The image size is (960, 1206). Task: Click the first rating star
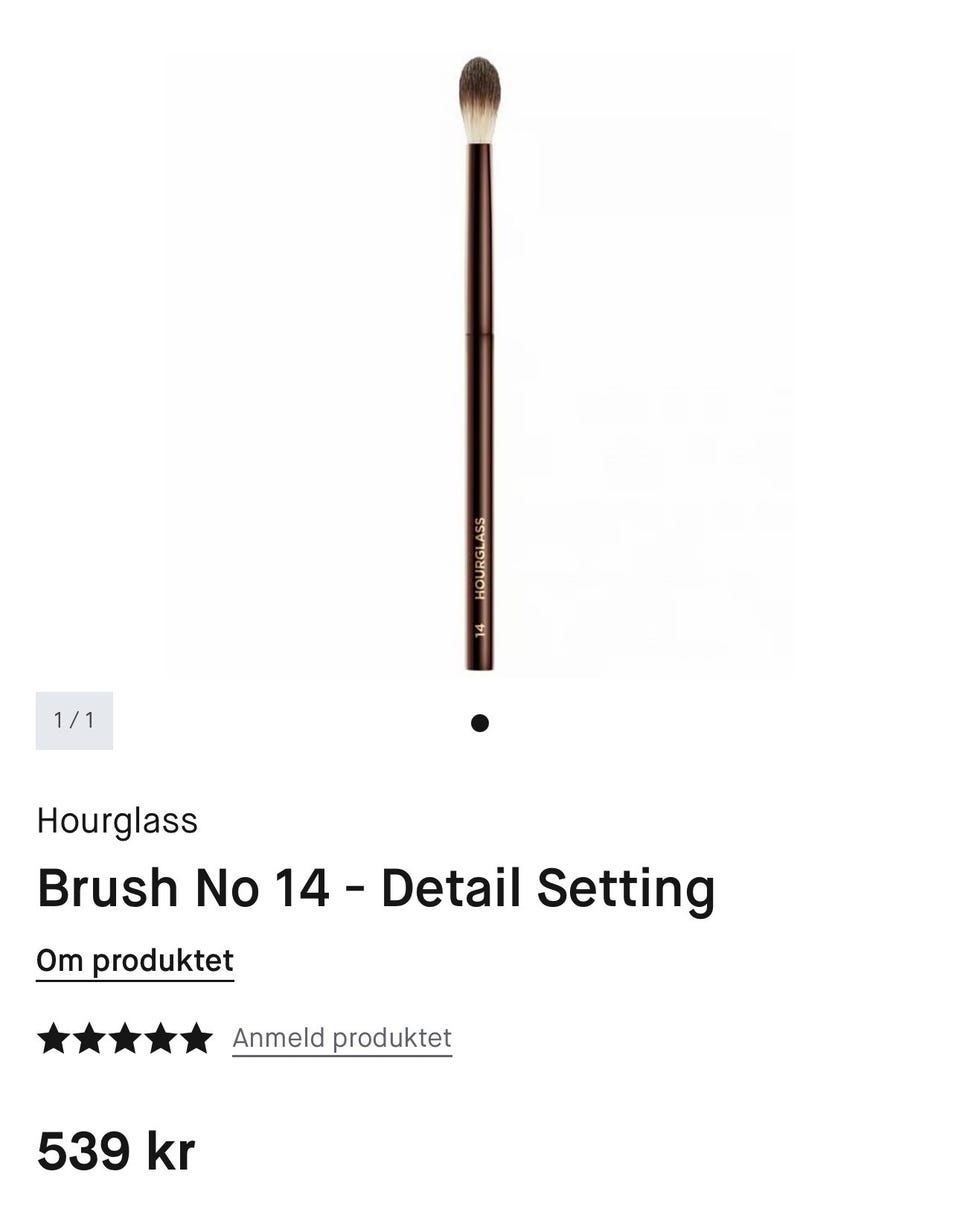53,1038
